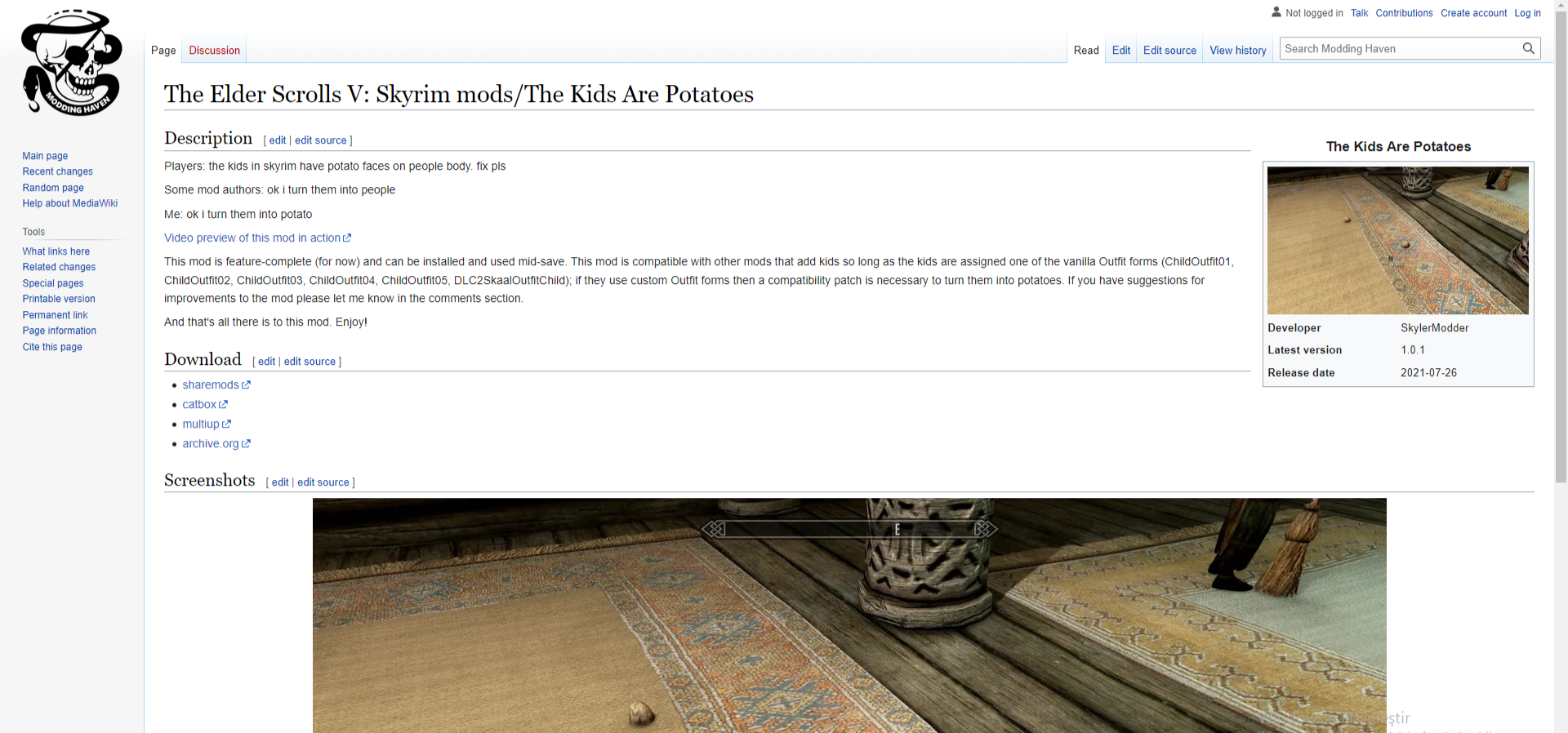Click the infobox potato thumbnail image
Image resolution: width=1568 pixels, height=733 pixels.
[1398, 241]
